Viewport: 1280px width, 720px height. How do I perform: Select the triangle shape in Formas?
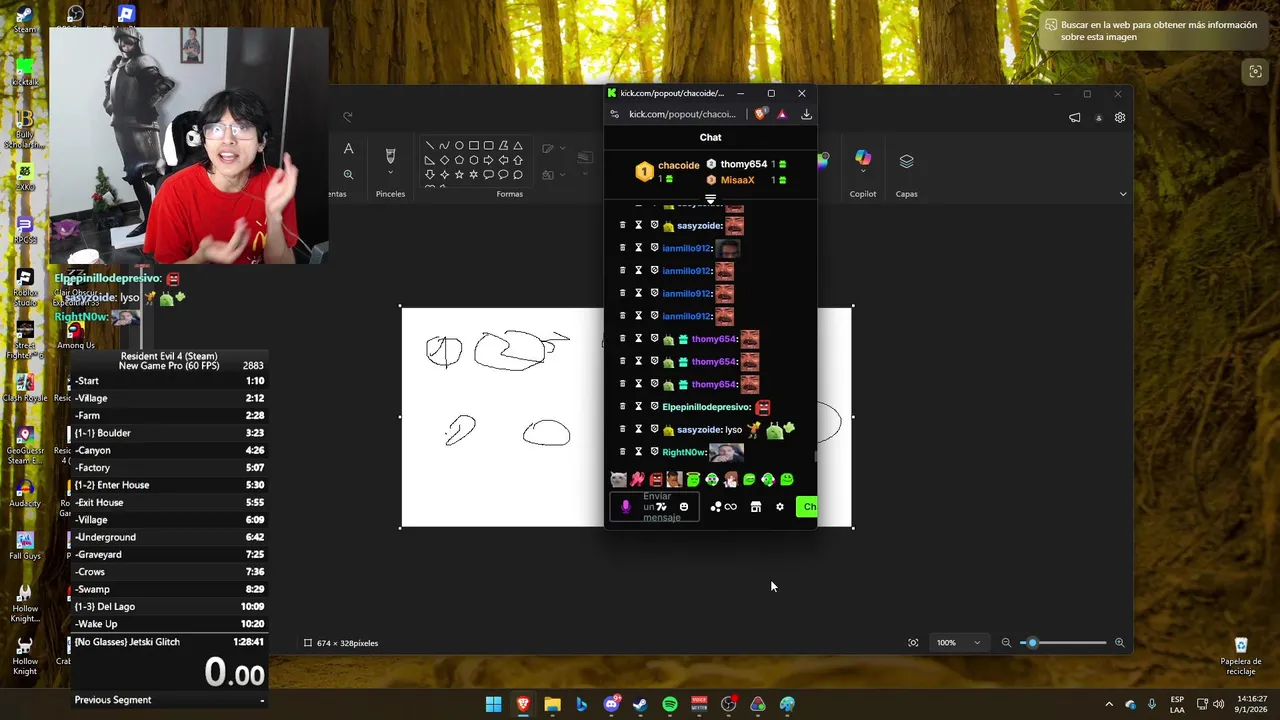[517, 146]
